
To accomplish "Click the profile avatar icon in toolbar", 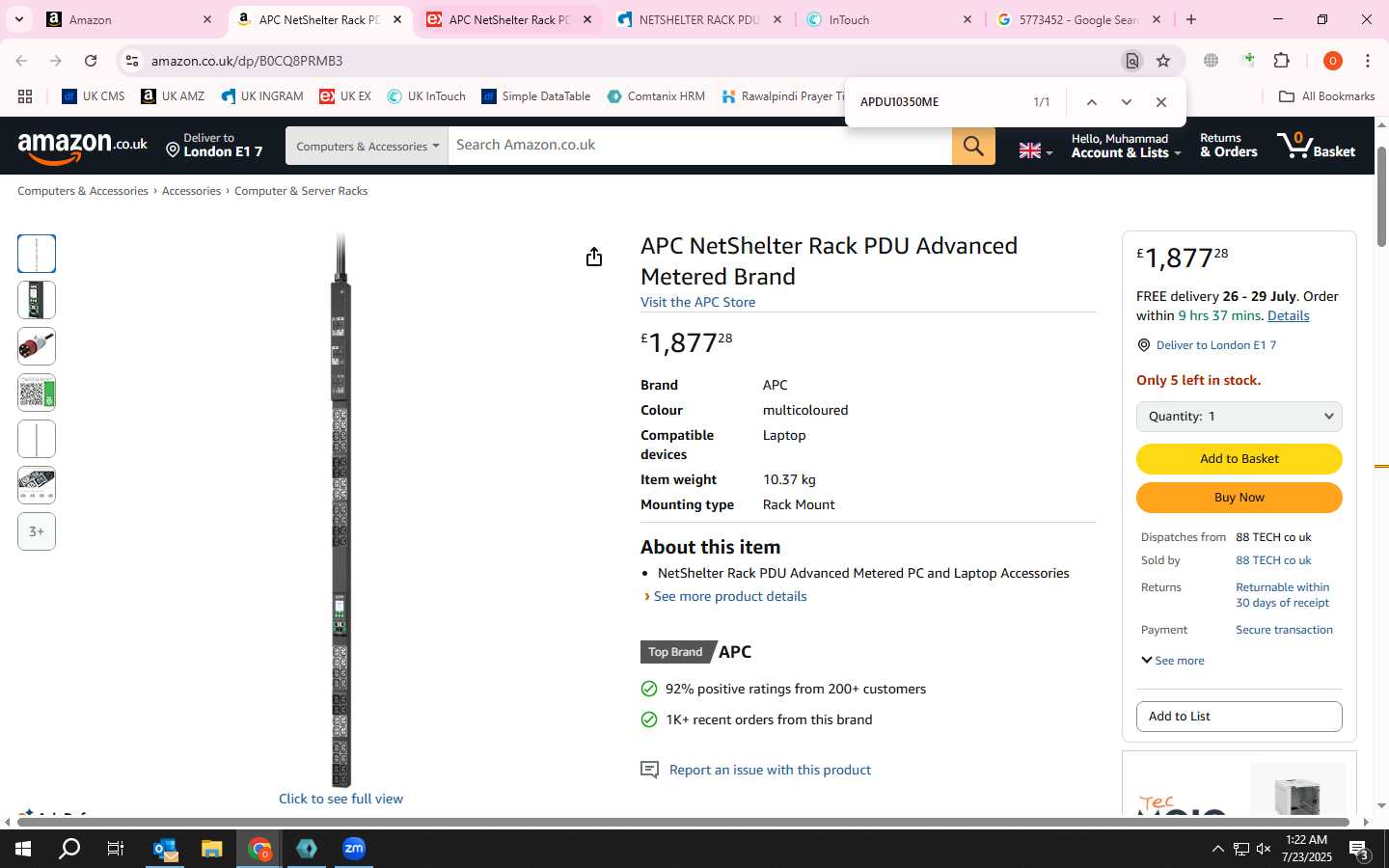I will coord(1333,61).
